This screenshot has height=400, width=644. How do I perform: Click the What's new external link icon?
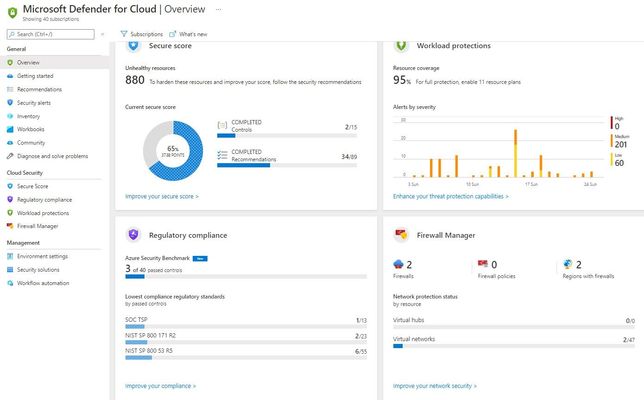coord(172,34)
